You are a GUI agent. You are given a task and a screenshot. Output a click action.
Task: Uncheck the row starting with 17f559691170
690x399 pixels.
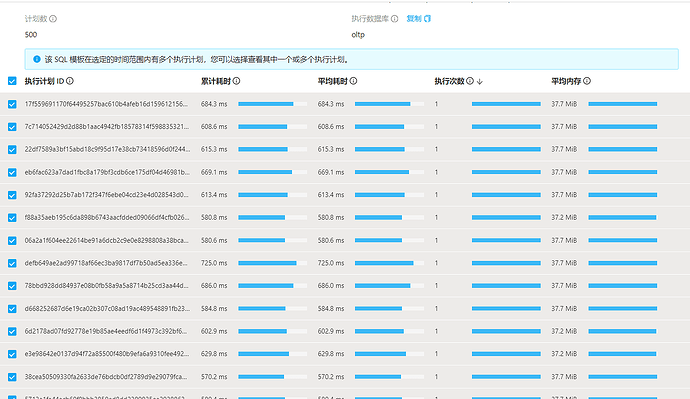click(x=12, y=104)
